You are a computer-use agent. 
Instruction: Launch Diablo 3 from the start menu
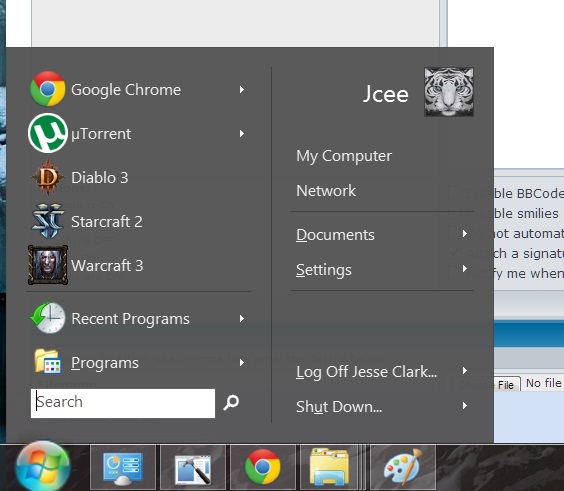[x=138, y=177]
